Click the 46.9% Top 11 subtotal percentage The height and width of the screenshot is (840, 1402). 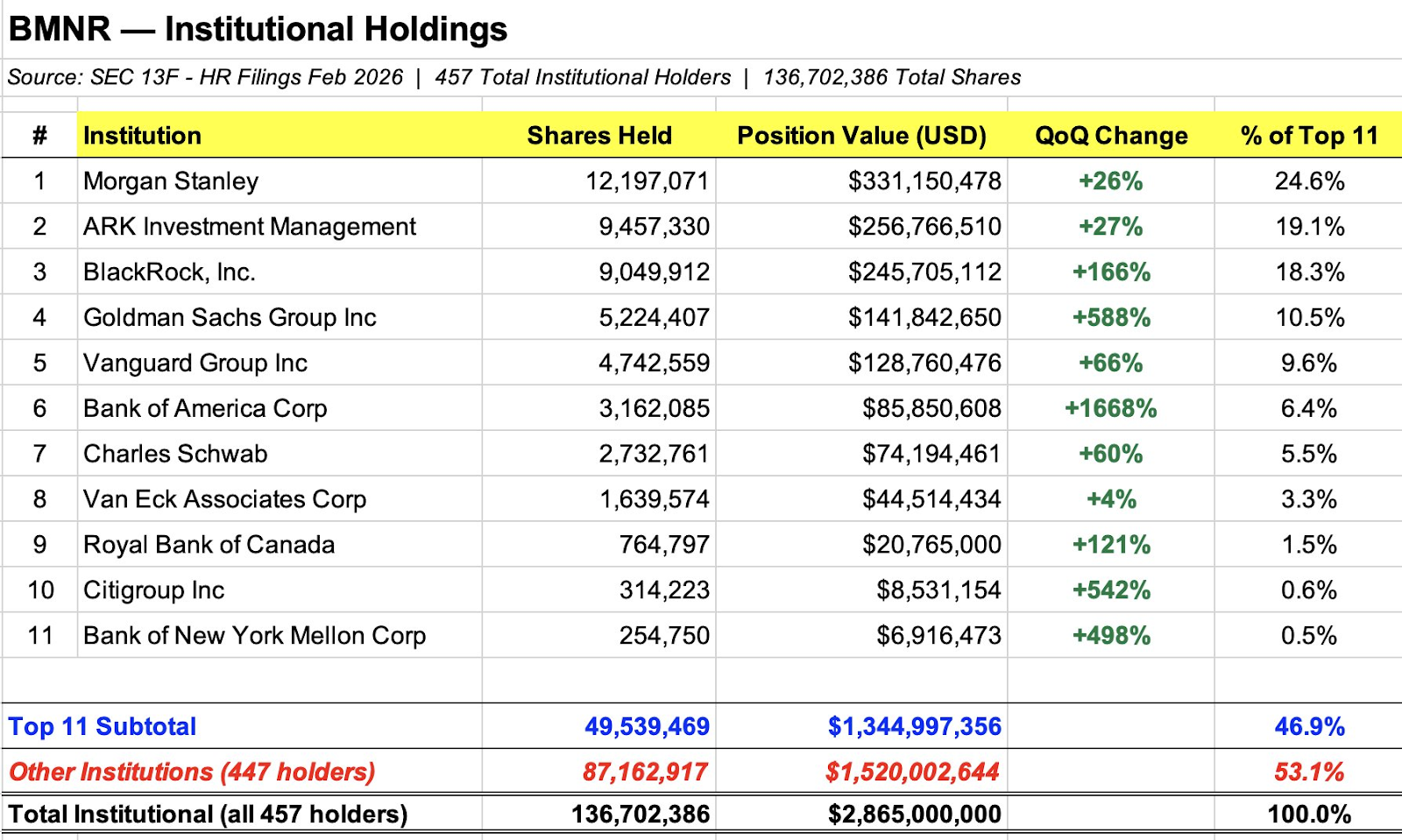click(x=1309, y=727)
